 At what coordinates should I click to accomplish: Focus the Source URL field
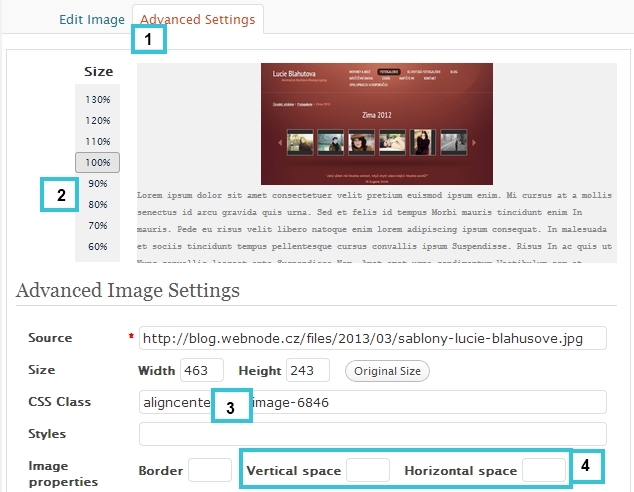click(373, 338)
